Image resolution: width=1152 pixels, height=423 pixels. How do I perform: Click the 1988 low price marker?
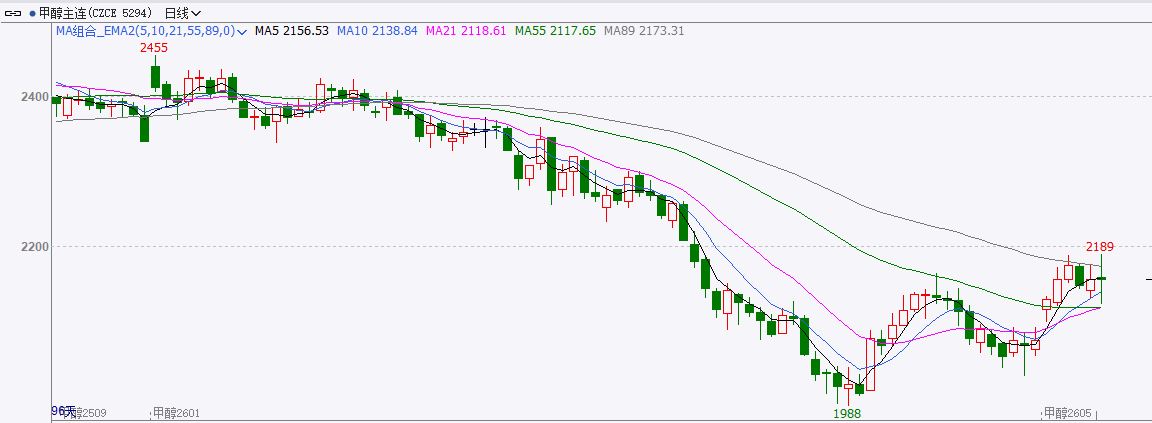[848, 412]
